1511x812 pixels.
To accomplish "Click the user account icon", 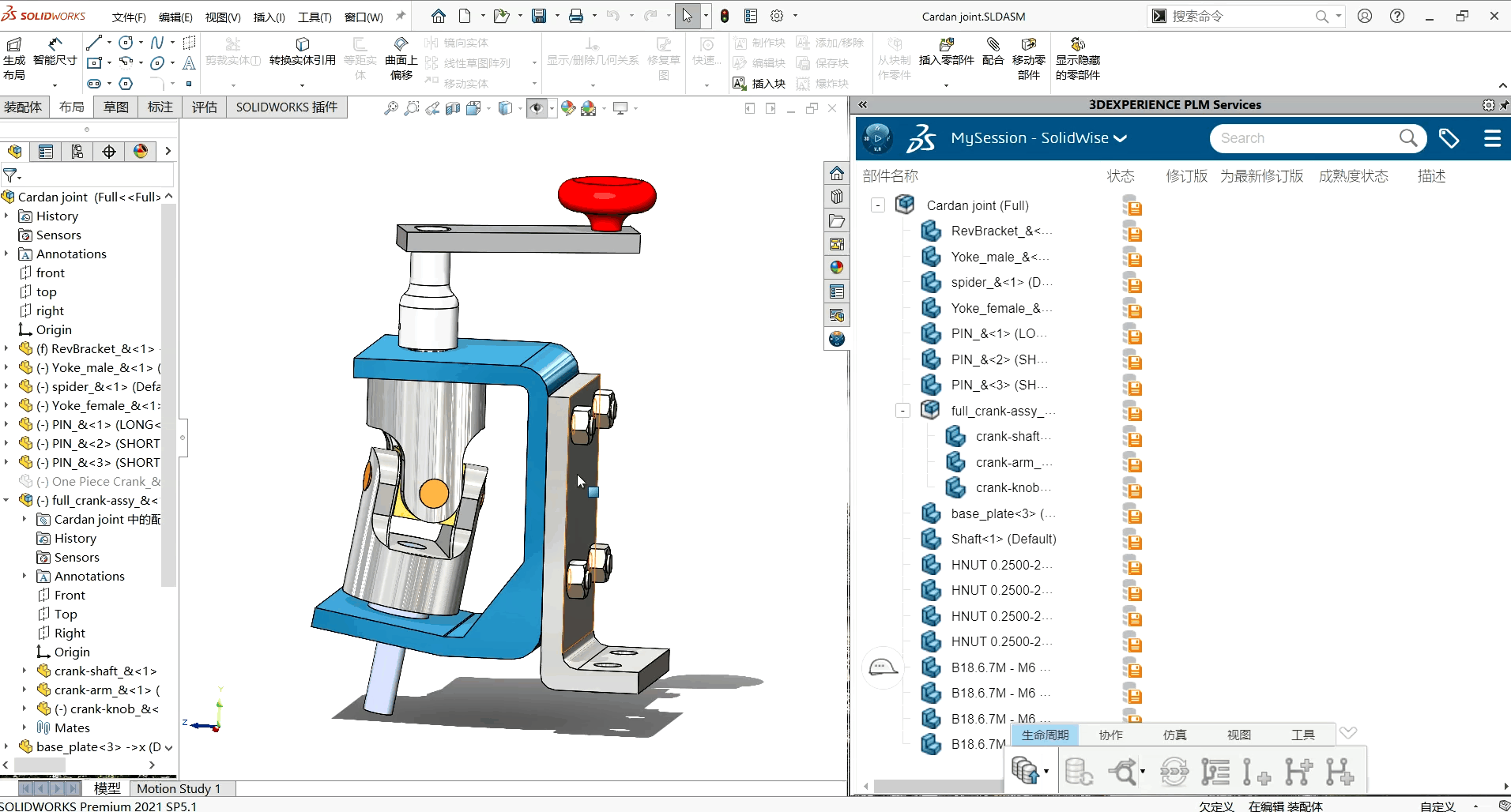I will coord(1365,16).
